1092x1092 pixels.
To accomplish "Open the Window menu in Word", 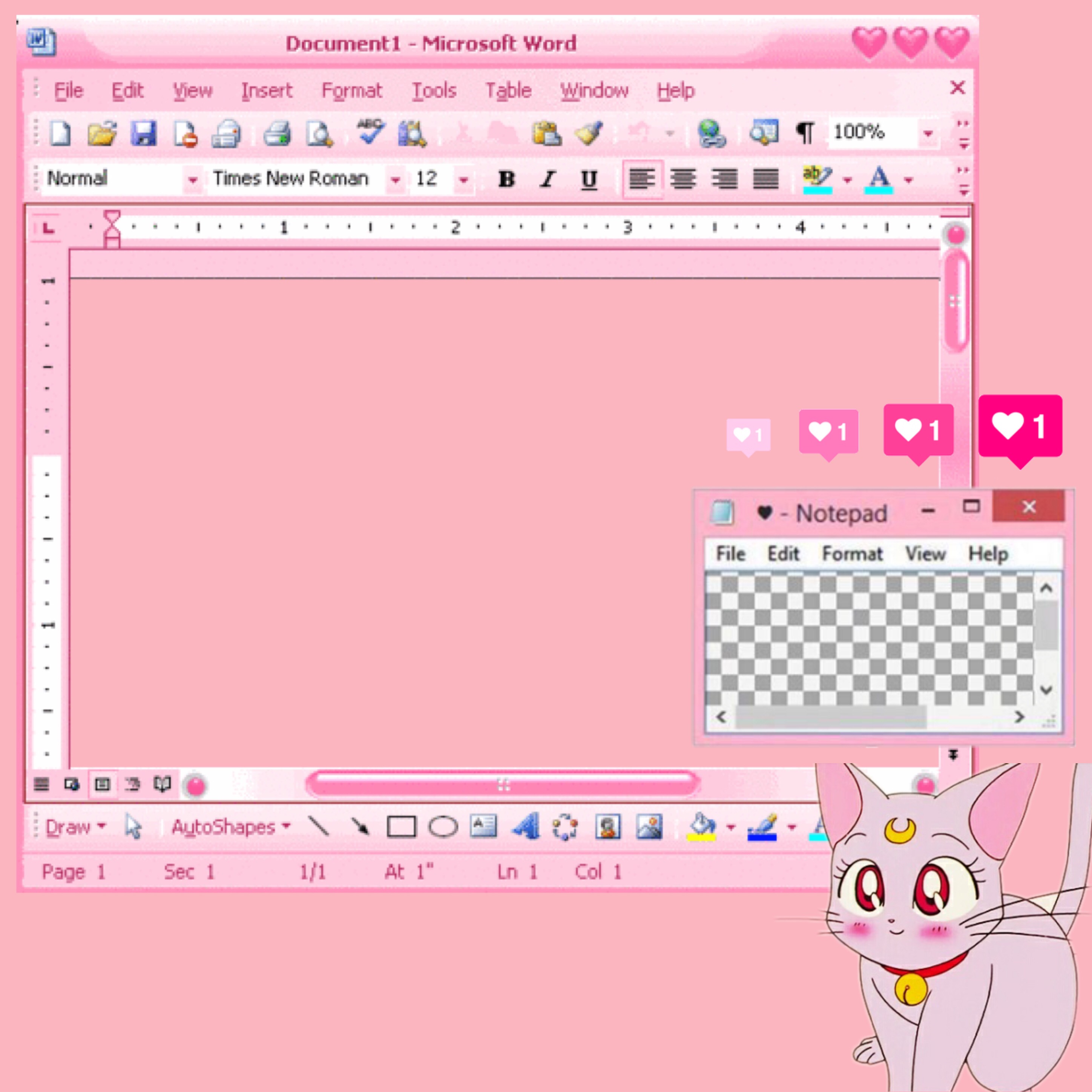I will [x=594, y=90].
